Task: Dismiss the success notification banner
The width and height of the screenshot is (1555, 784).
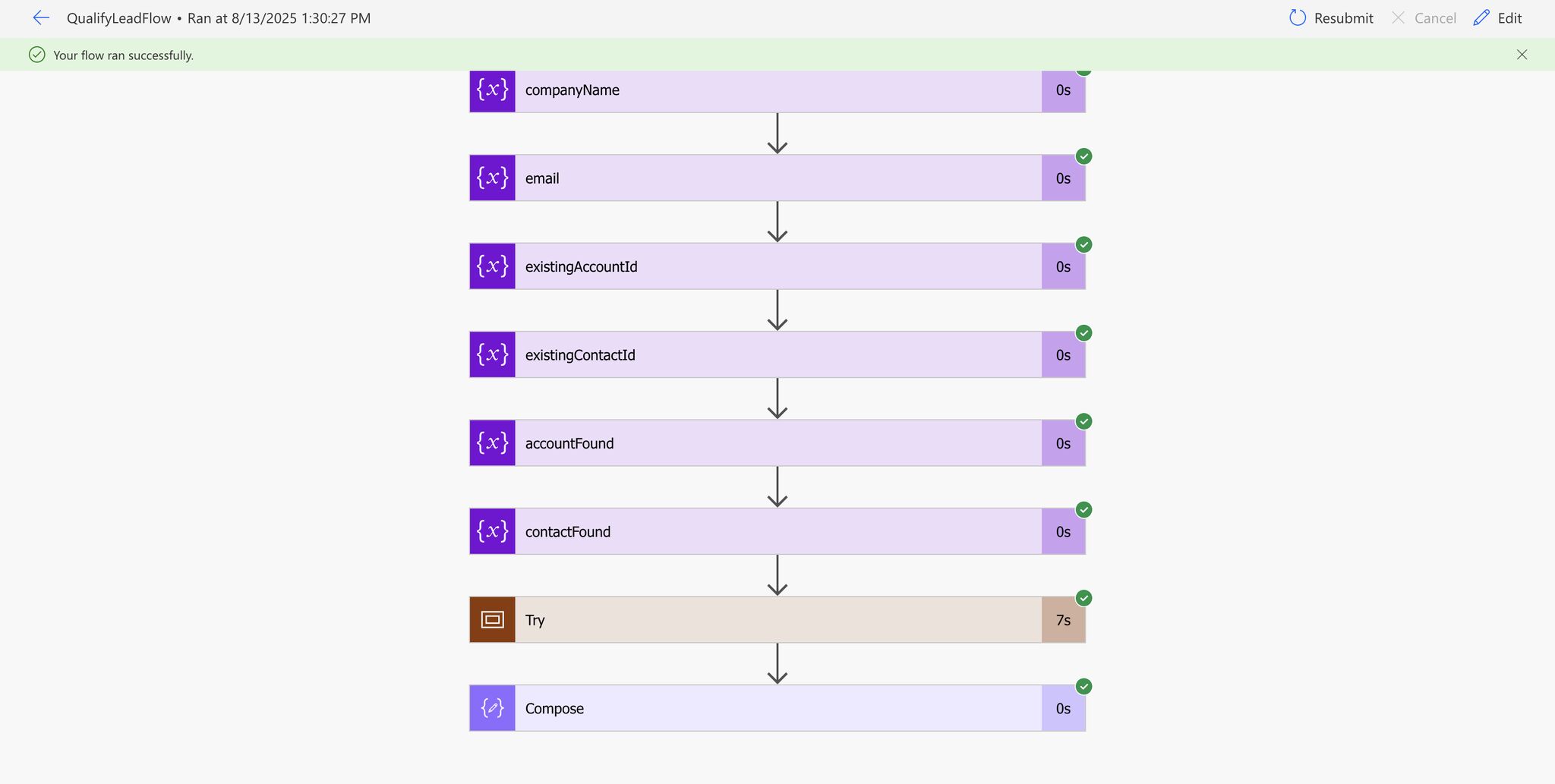Action: point(1522,54)
